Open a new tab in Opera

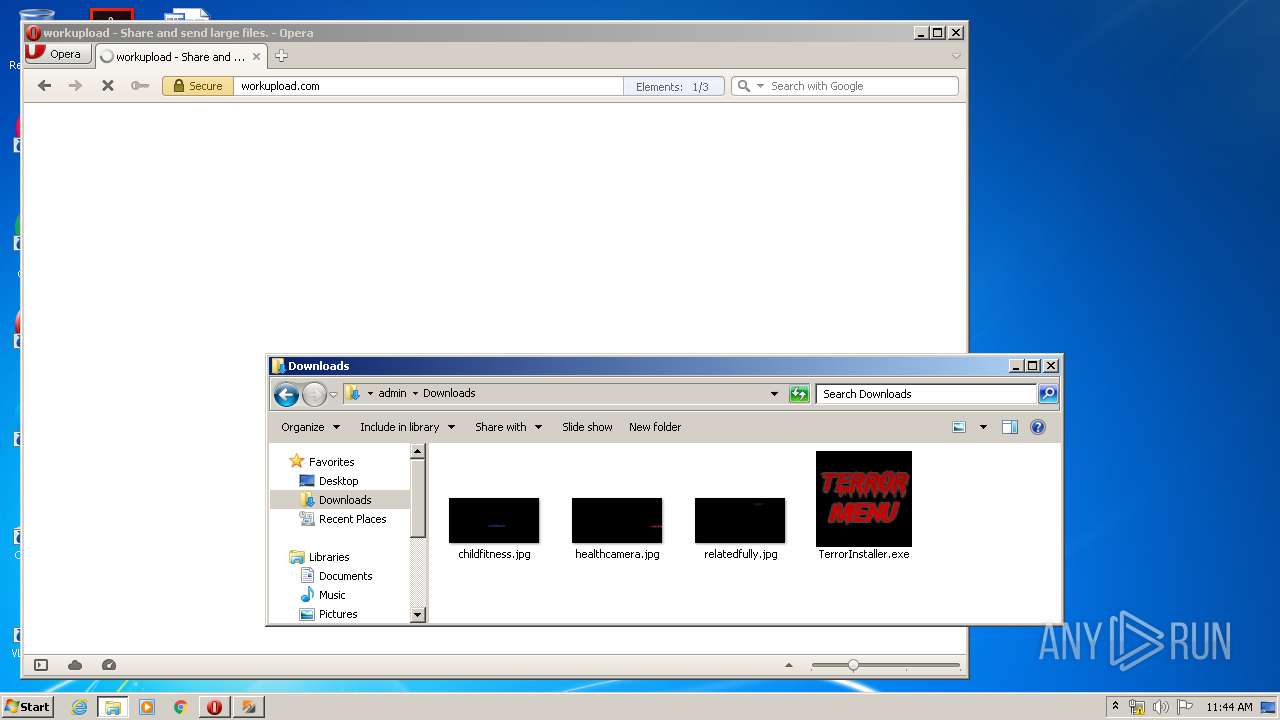pyautogui.click(x=281, y=56)
